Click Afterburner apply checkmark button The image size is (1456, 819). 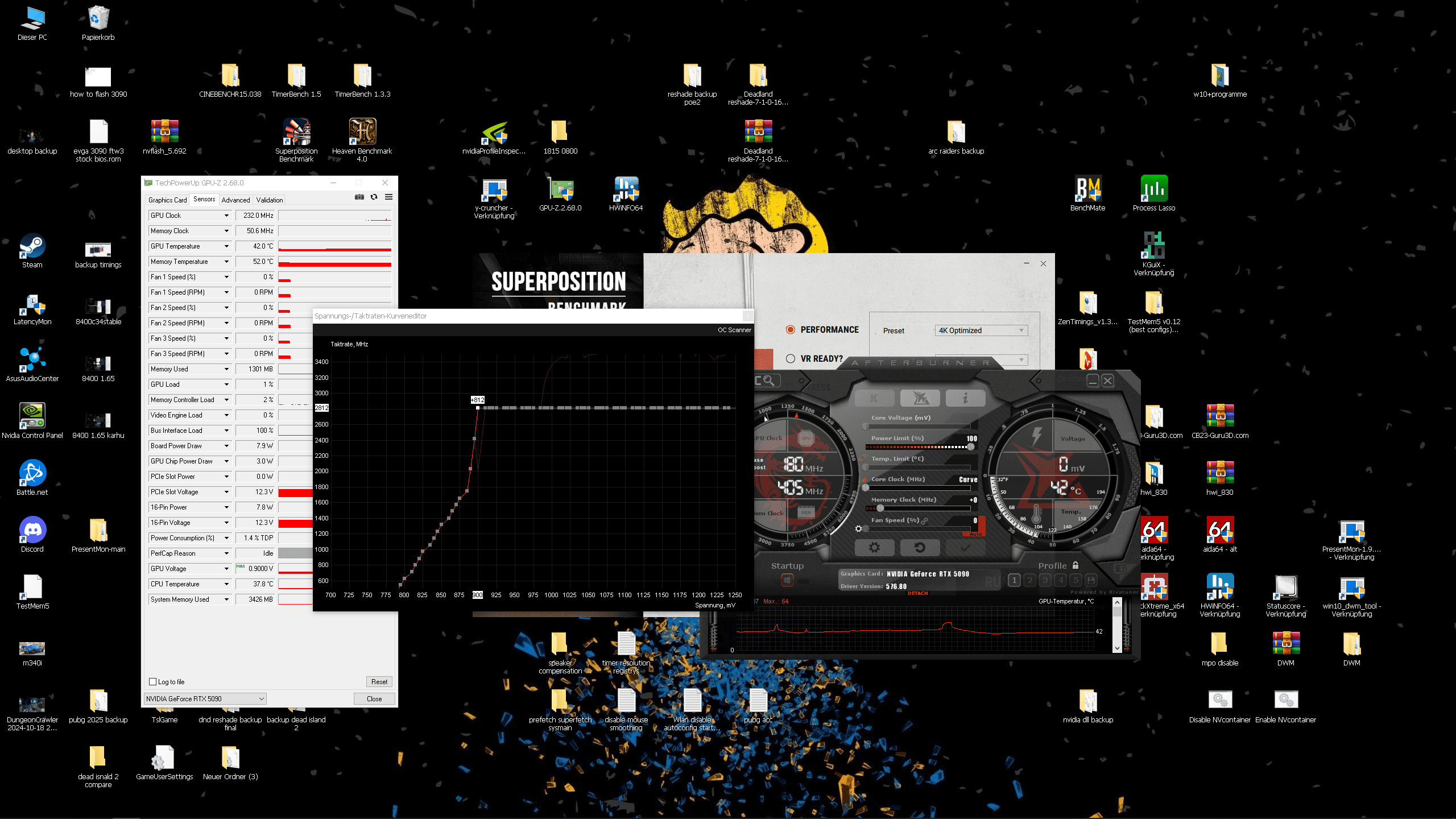tap(965, 547)
